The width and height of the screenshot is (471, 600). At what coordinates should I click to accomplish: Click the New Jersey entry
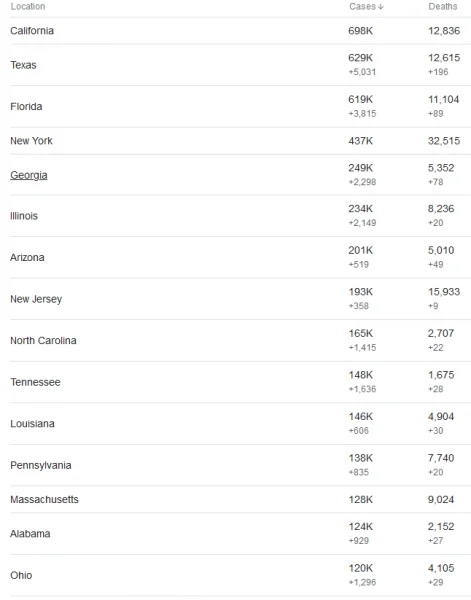pyautogui.click(x=36, y=299)
